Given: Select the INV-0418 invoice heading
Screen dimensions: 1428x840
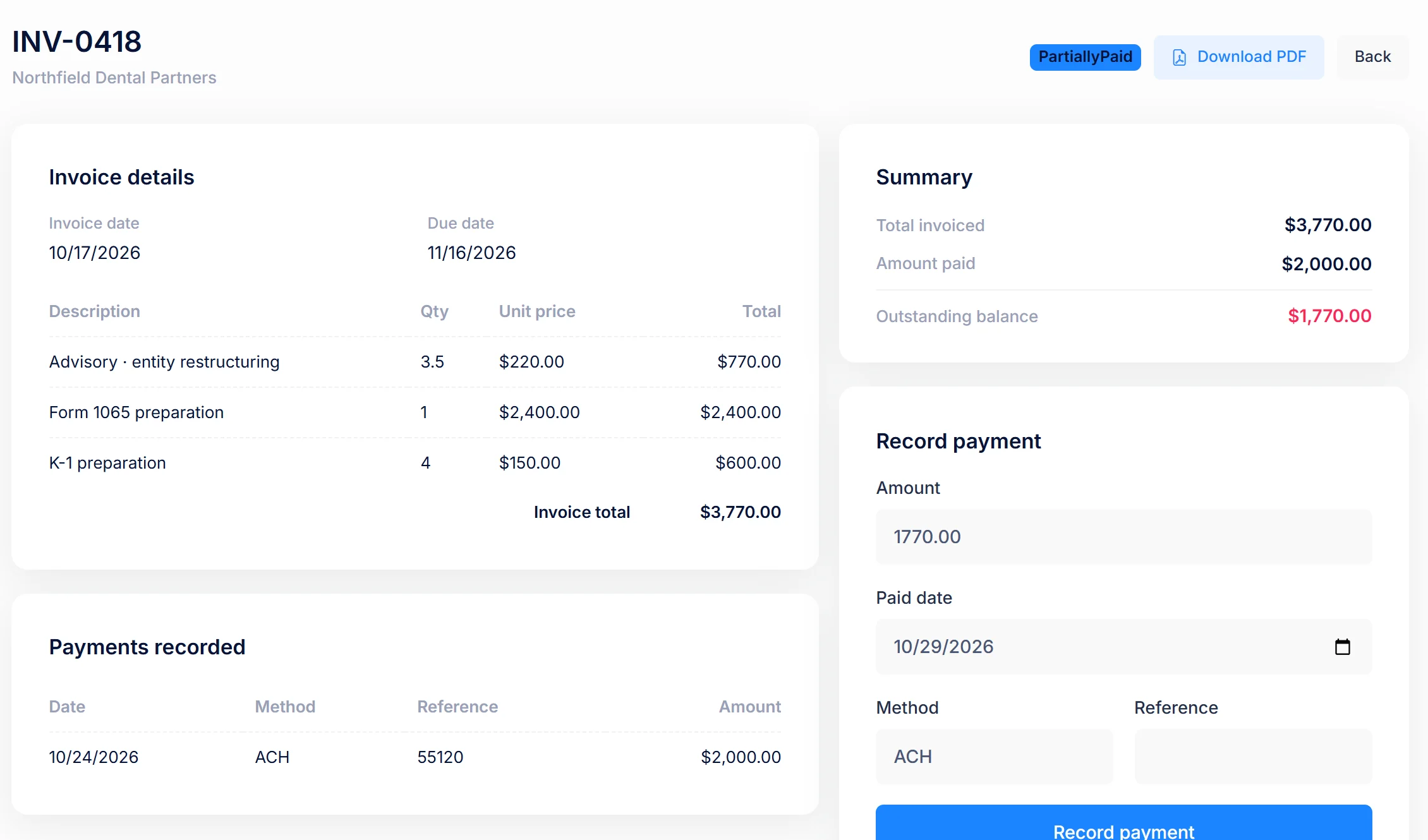Looking at the screenshot, I should tap(76, 42).
